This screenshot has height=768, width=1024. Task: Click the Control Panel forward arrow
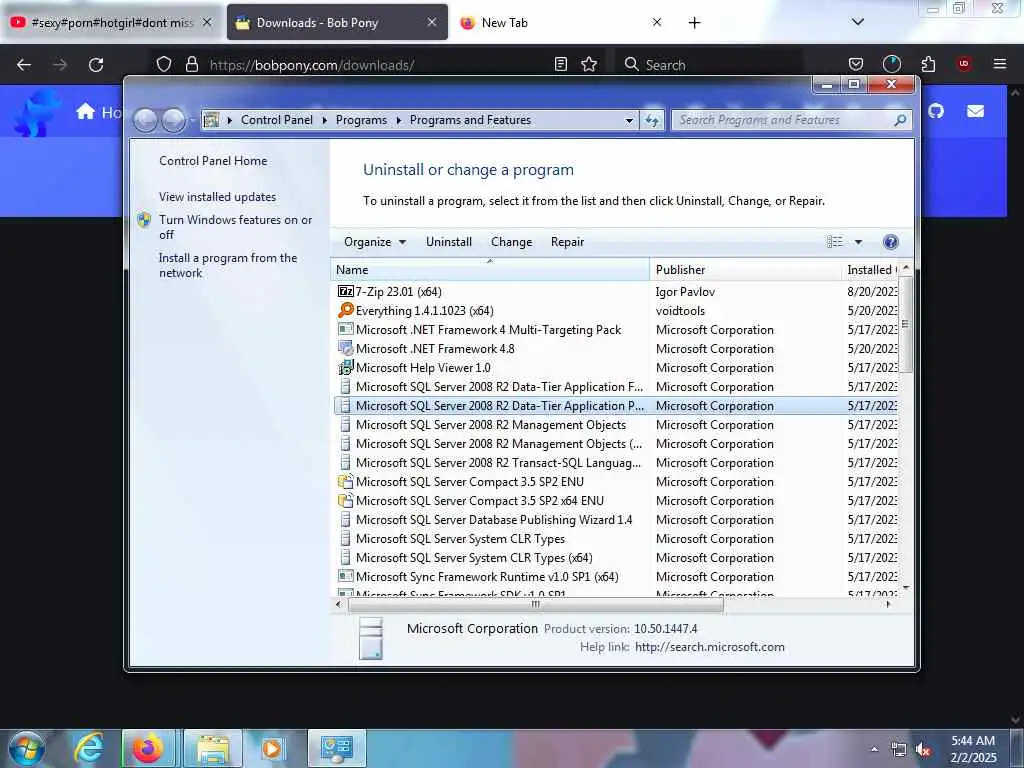tap(173, 120)
